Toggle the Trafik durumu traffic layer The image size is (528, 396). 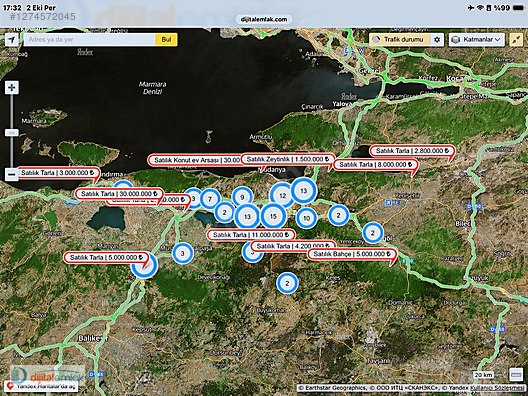click(x=400, y=39)
